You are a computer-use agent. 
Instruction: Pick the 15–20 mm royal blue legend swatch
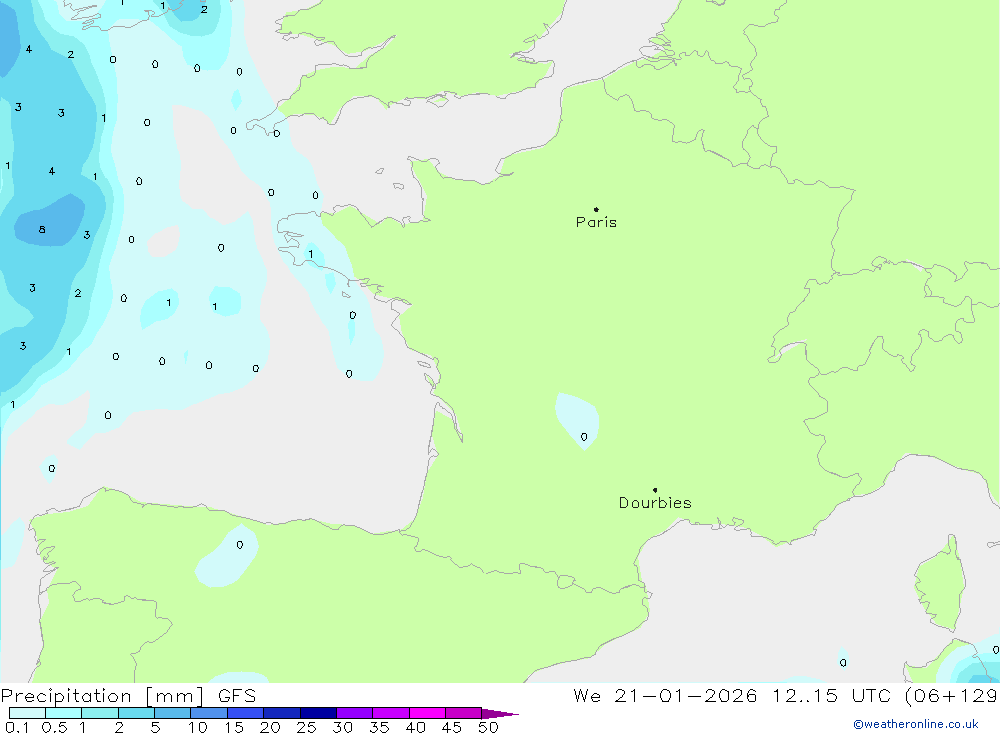[246, 713]
